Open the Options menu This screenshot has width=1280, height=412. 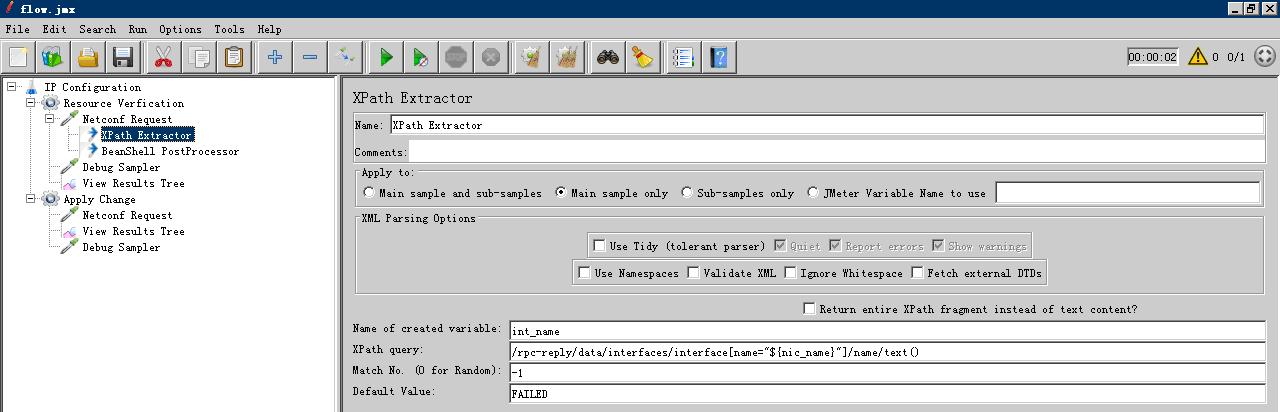(180, 29)
